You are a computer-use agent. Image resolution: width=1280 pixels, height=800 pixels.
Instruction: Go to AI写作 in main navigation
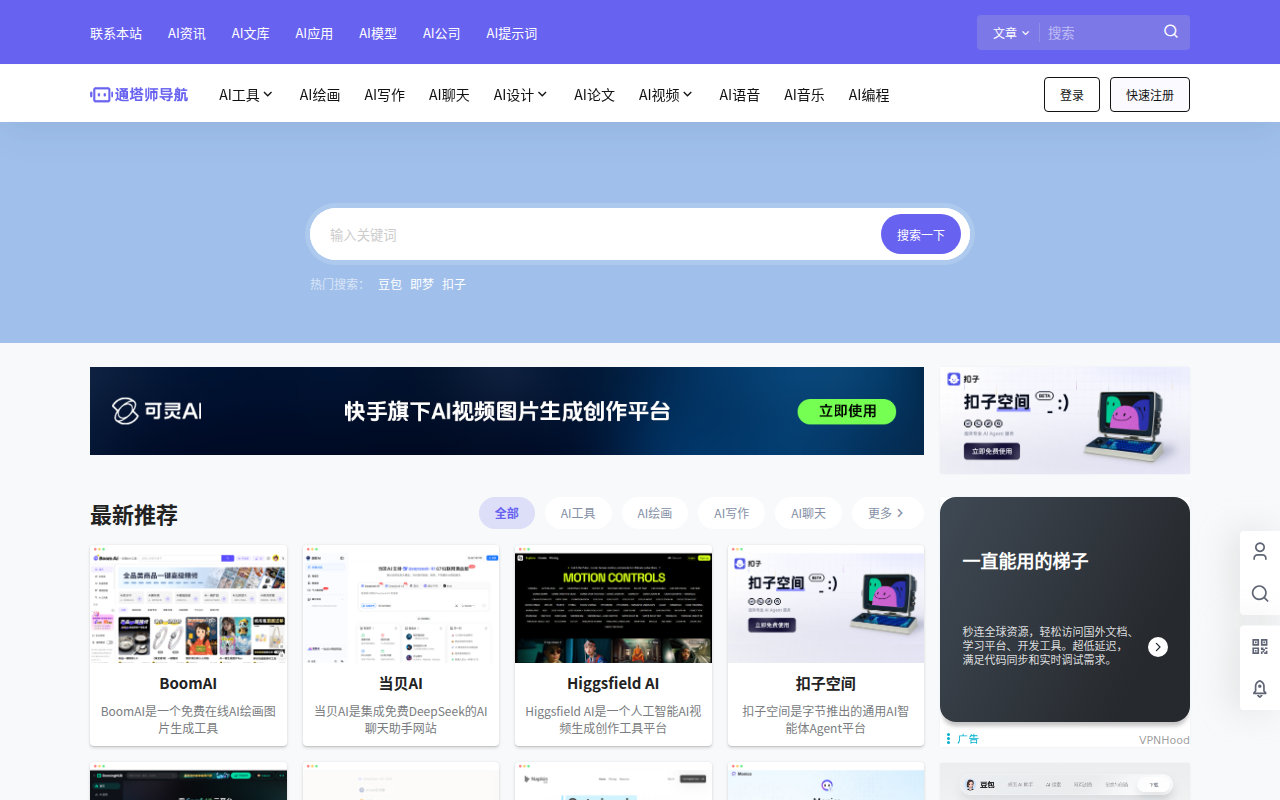pos(385,95)
